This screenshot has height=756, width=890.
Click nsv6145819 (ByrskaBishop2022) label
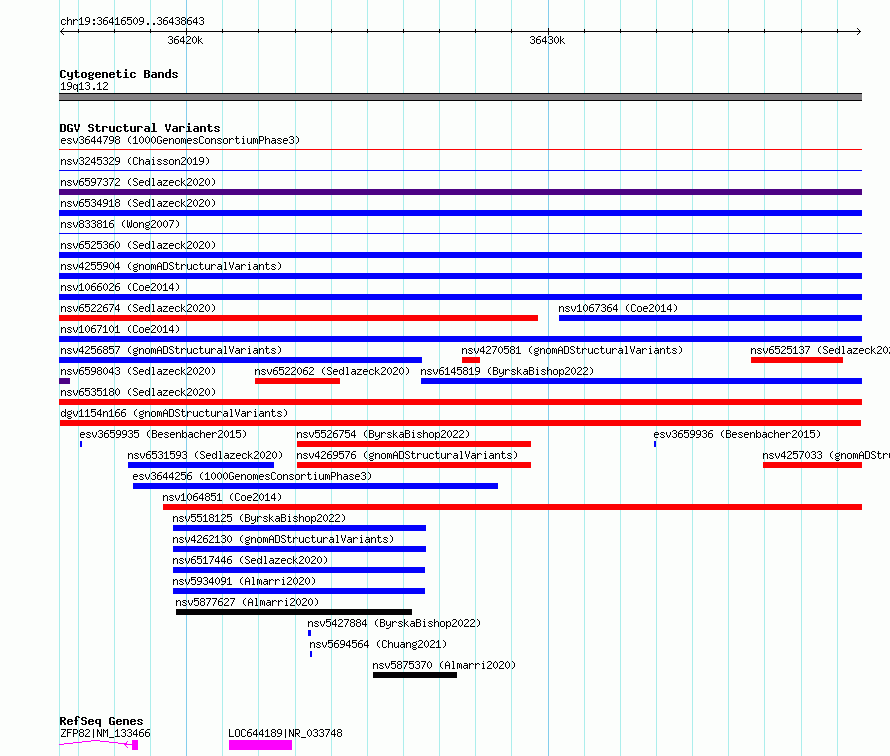507,371
